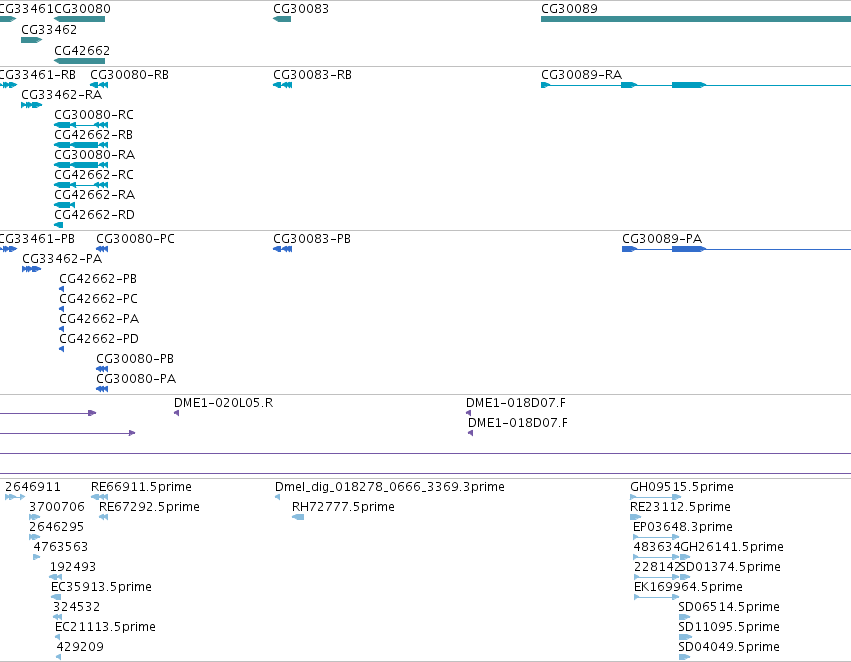Click protein CG30089-PA label
851x662 pixels.
(x=662, y=239)
